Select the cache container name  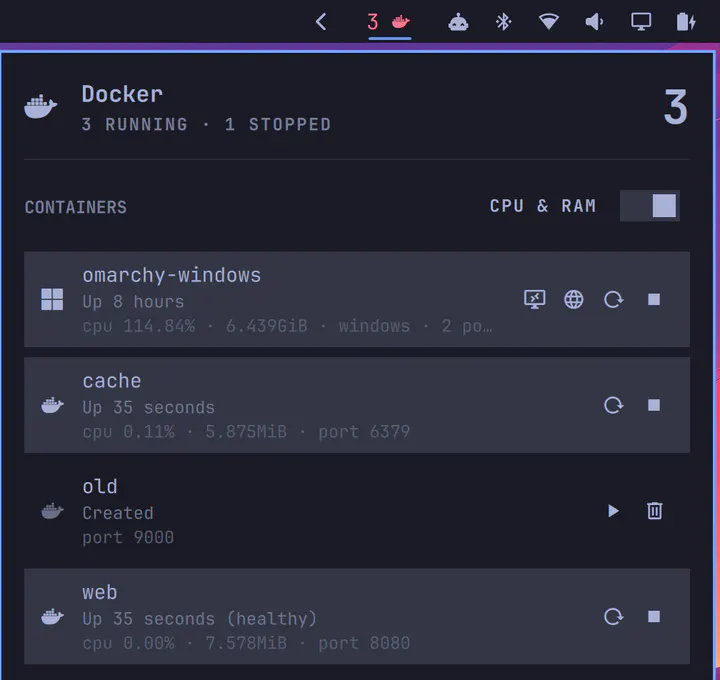click(112, 381)
